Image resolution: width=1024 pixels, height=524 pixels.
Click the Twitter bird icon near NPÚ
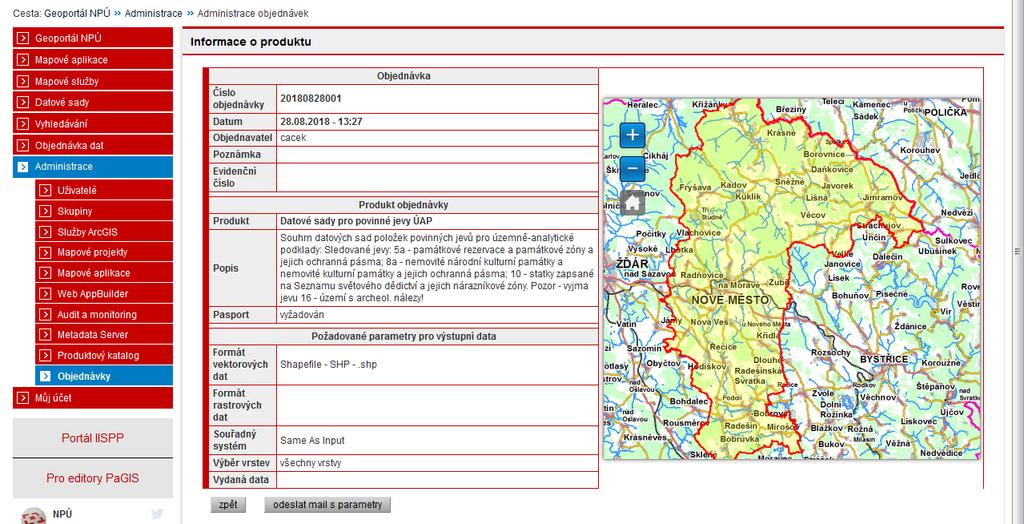pos(157,514)
